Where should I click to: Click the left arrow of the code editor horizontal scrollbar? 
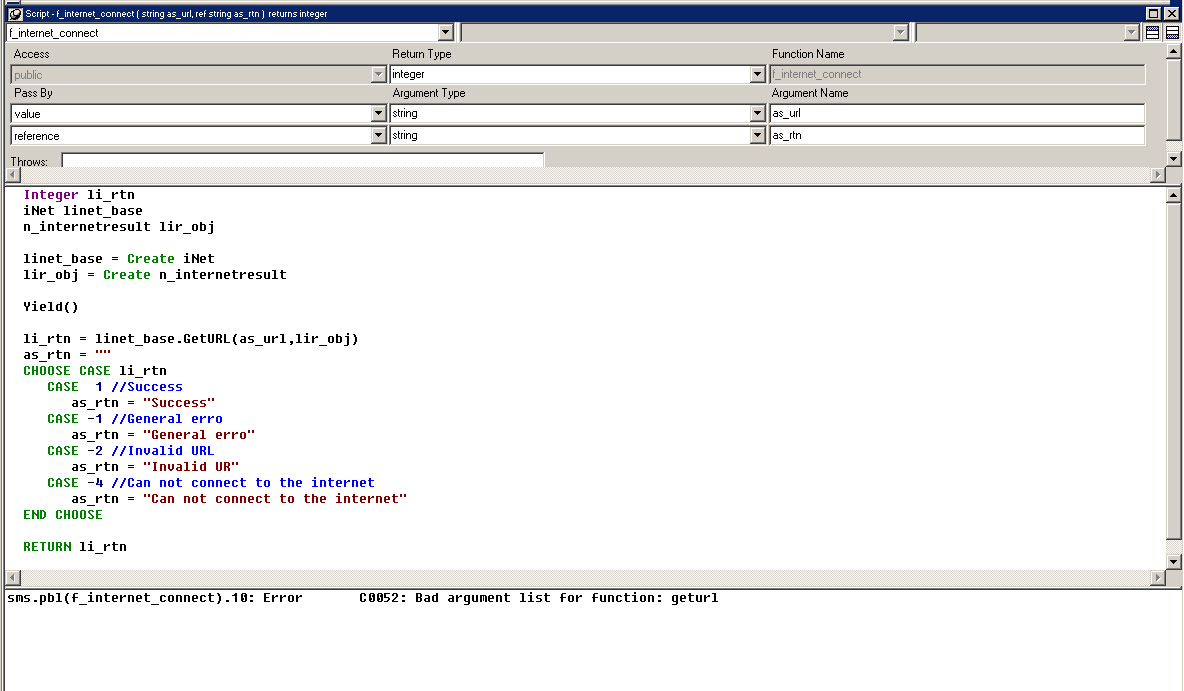point(12,577)
